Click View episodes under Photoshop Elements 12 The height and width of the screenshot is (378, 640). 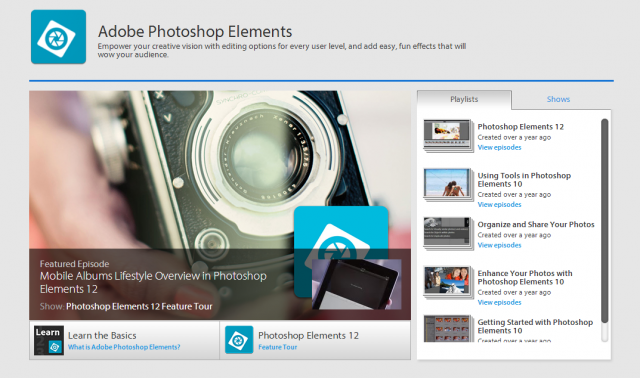[x=499, y=147]
